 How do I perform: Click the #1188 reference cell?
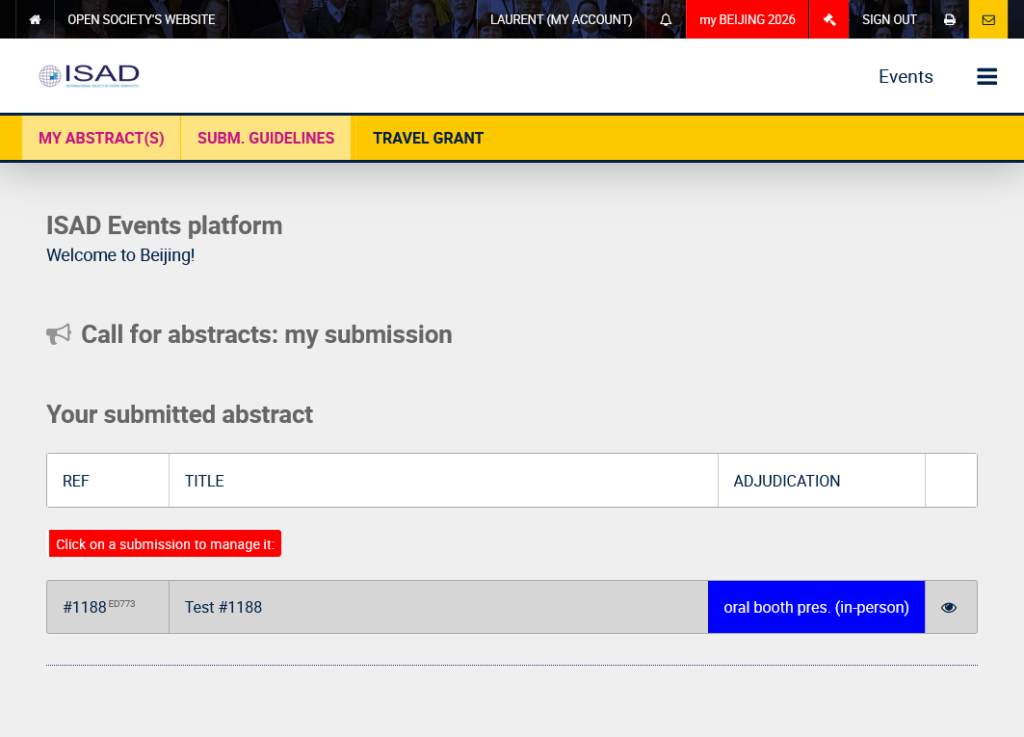[108, 607]
